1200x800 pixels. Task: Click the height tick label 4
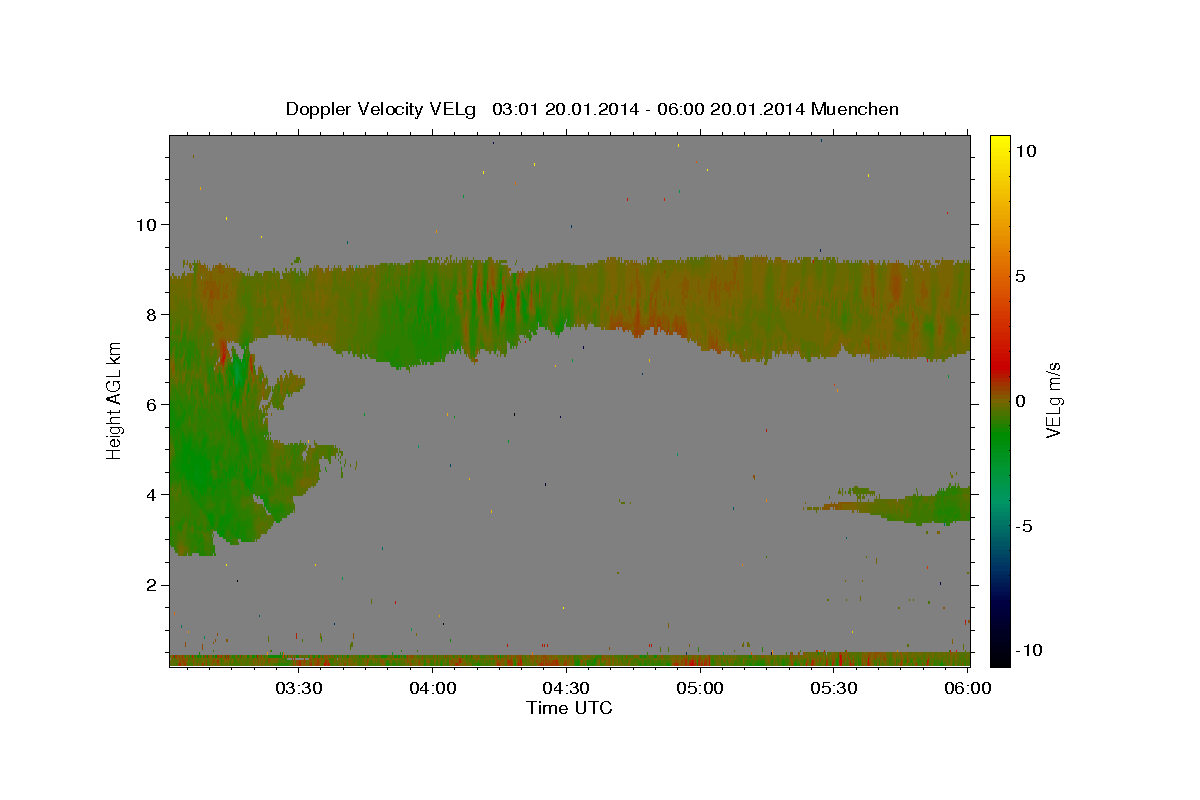pos(151,494)
